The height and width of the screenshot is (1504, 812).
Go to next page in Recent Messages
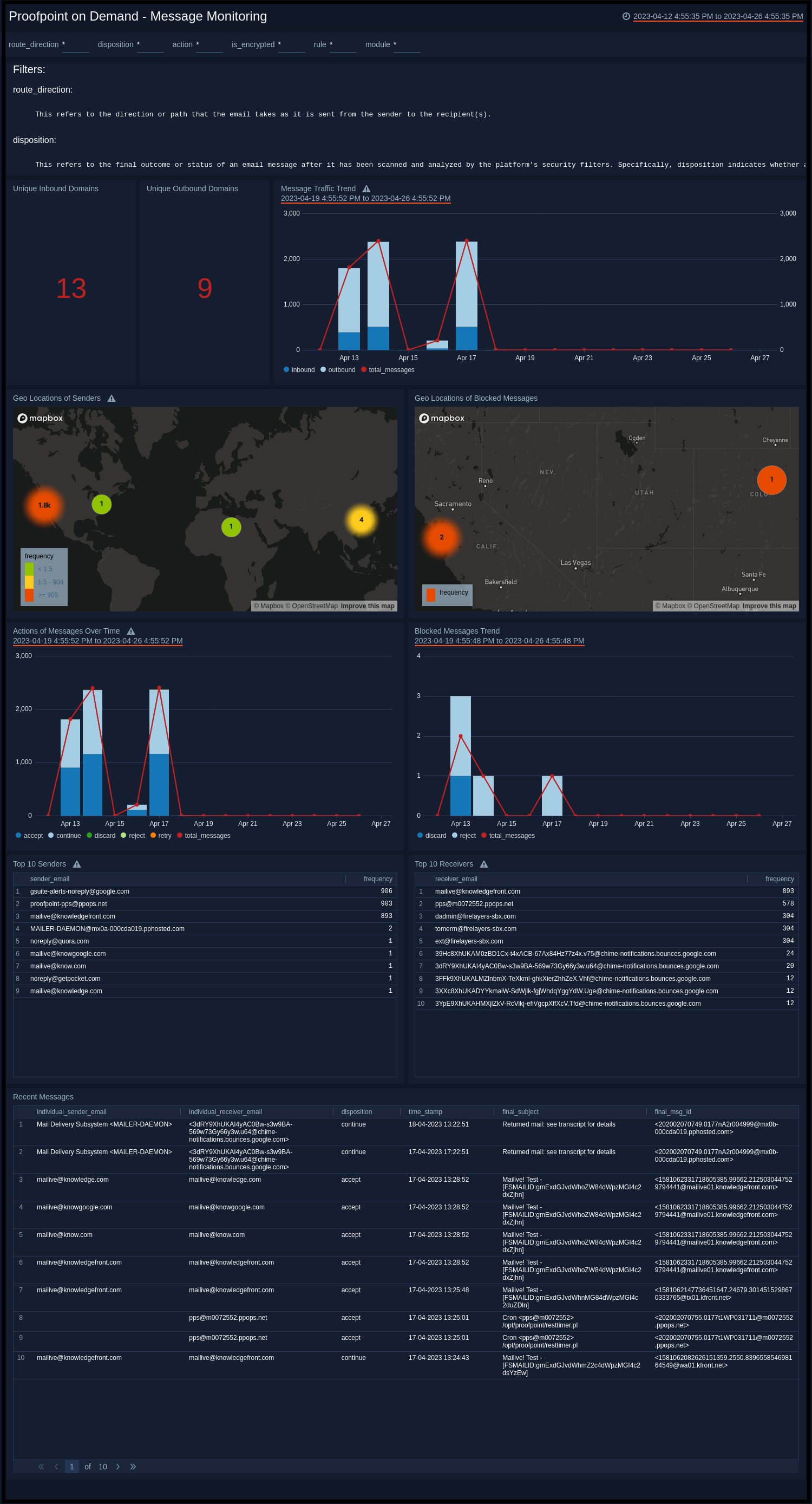pyautogui.click(x=118, y=1466)
